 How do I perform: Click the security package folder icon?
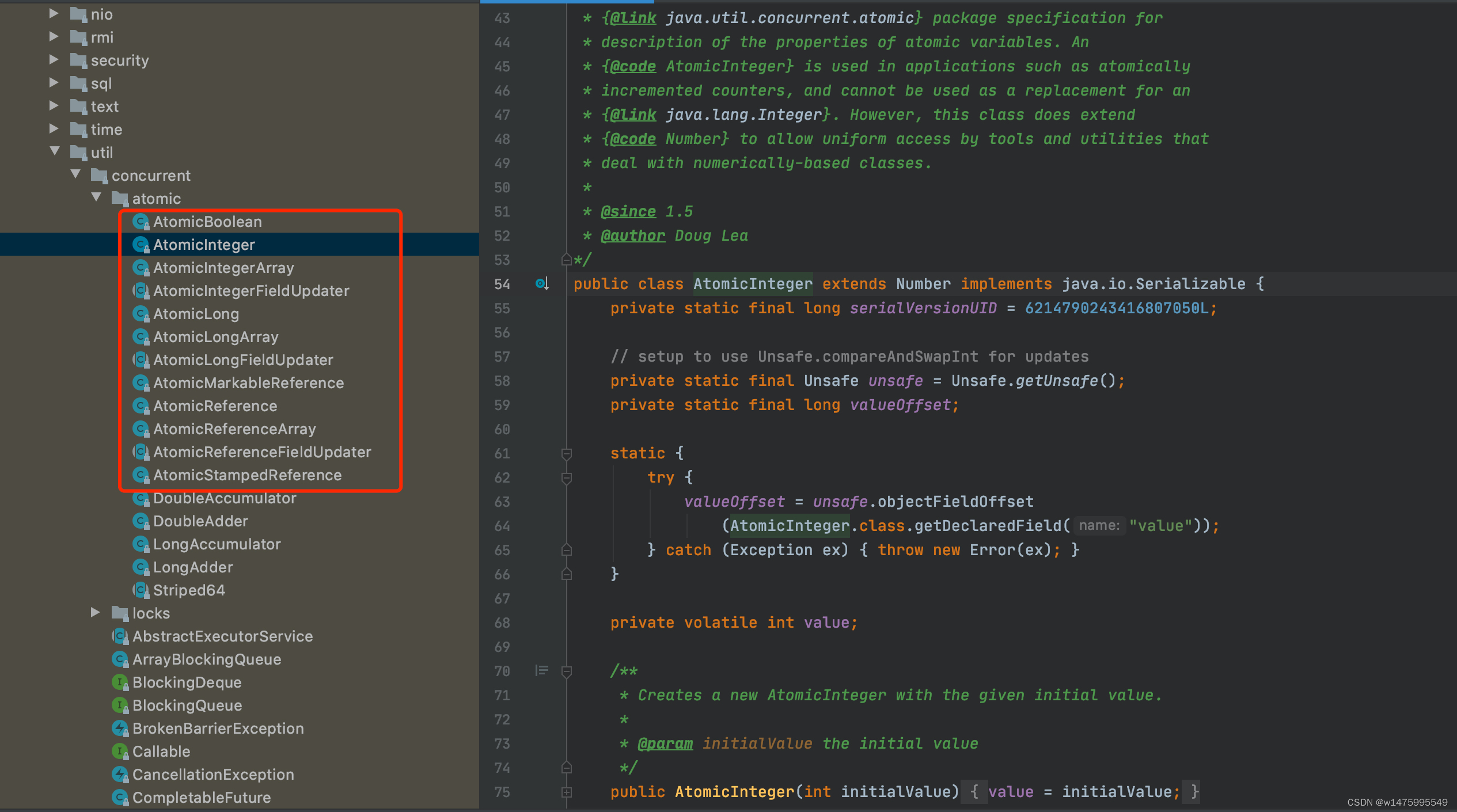78,60
